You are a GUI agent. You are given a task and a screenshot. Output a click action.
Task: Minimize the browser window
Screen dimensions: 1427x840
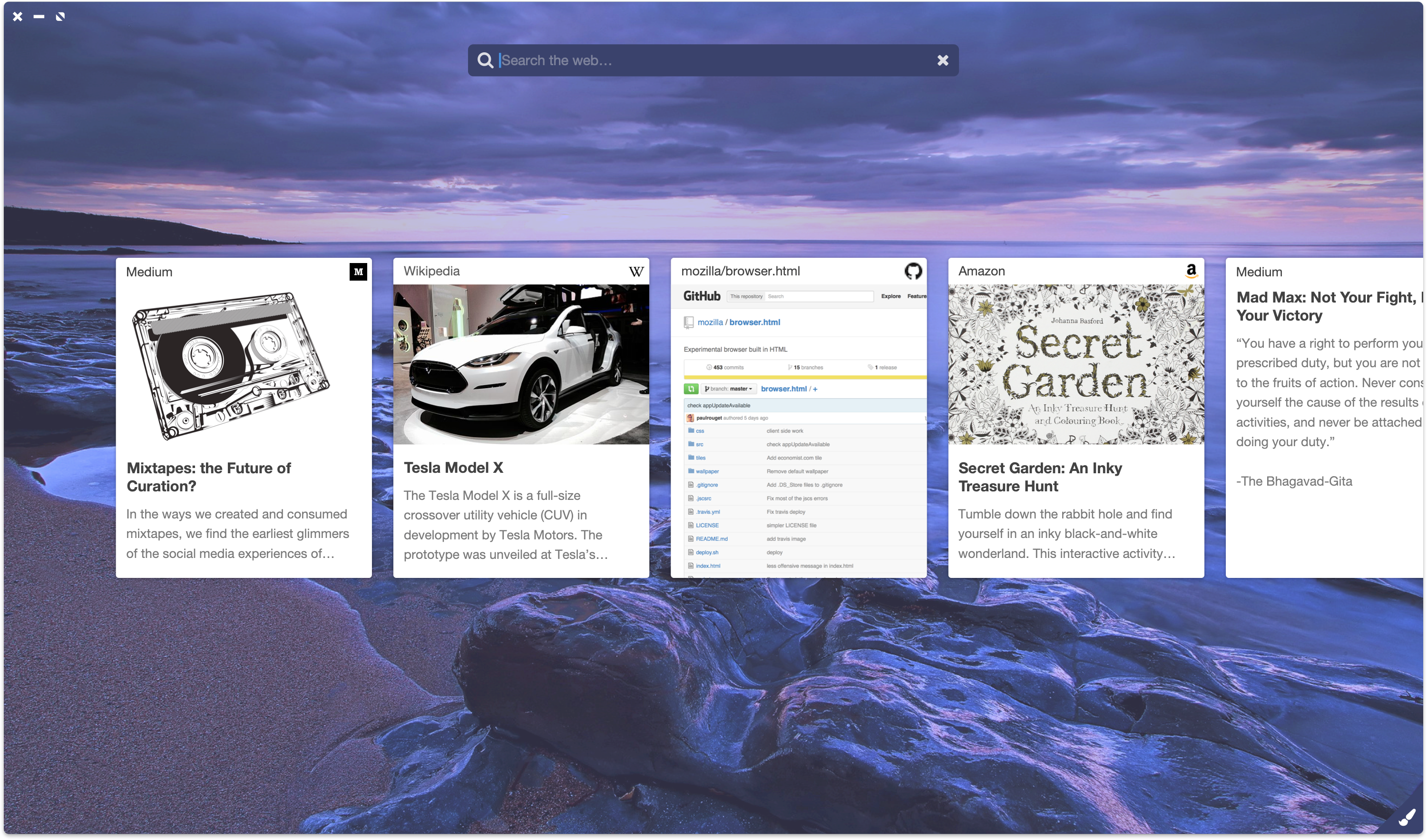[39, 17]
